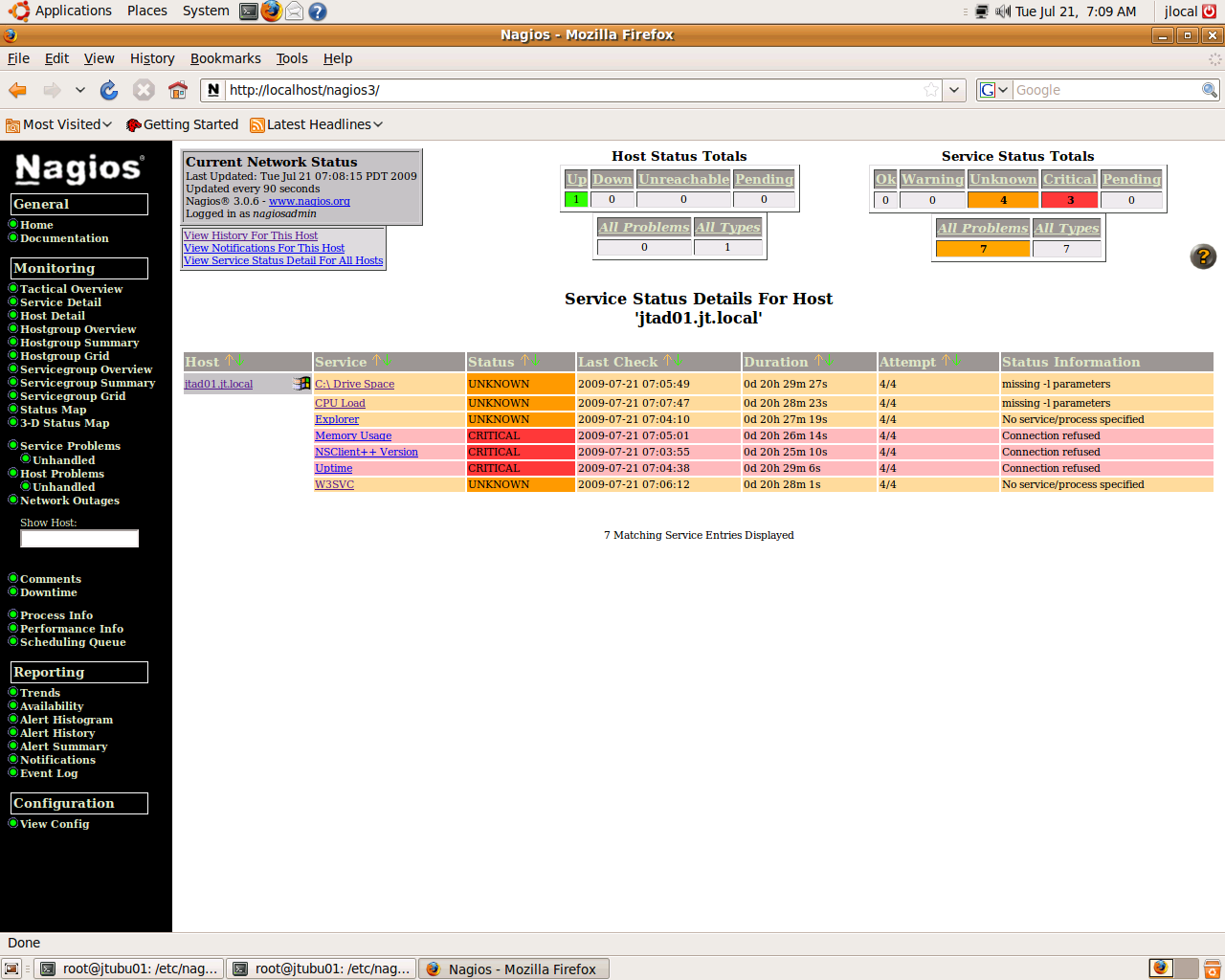Go back with the browser Back arrow

(17, 90)
